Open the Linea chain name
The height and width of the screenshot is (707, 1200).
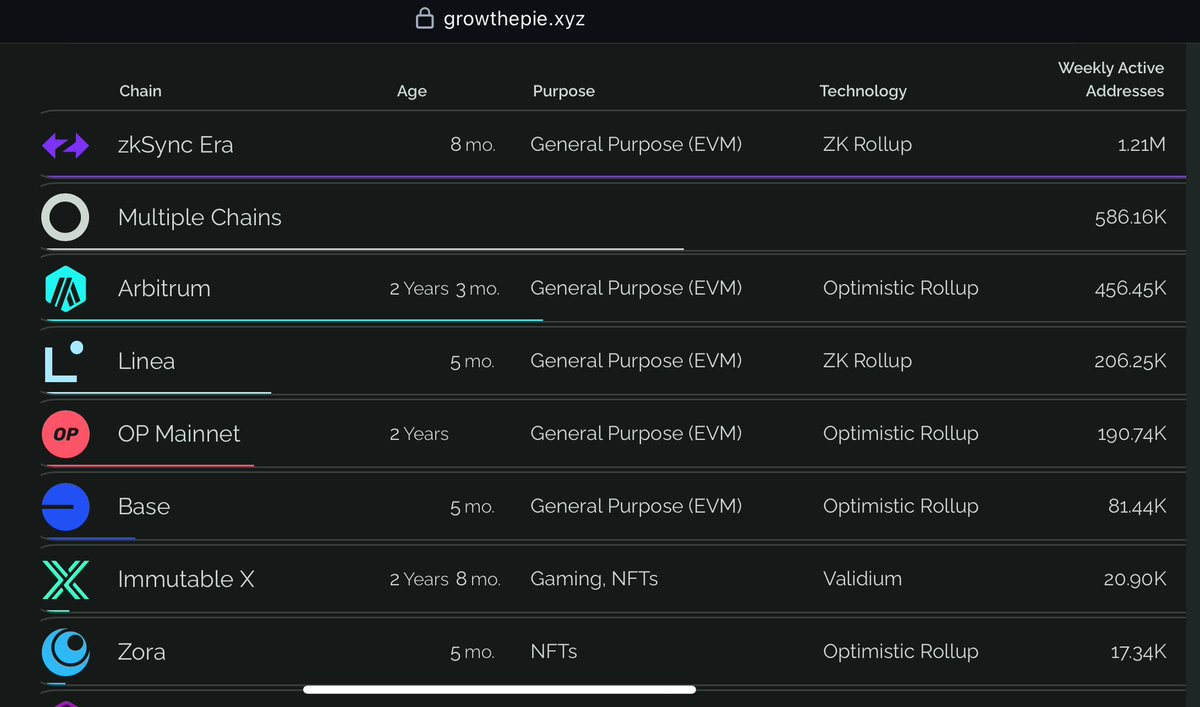pyautogui.click(x=146, y=361)
